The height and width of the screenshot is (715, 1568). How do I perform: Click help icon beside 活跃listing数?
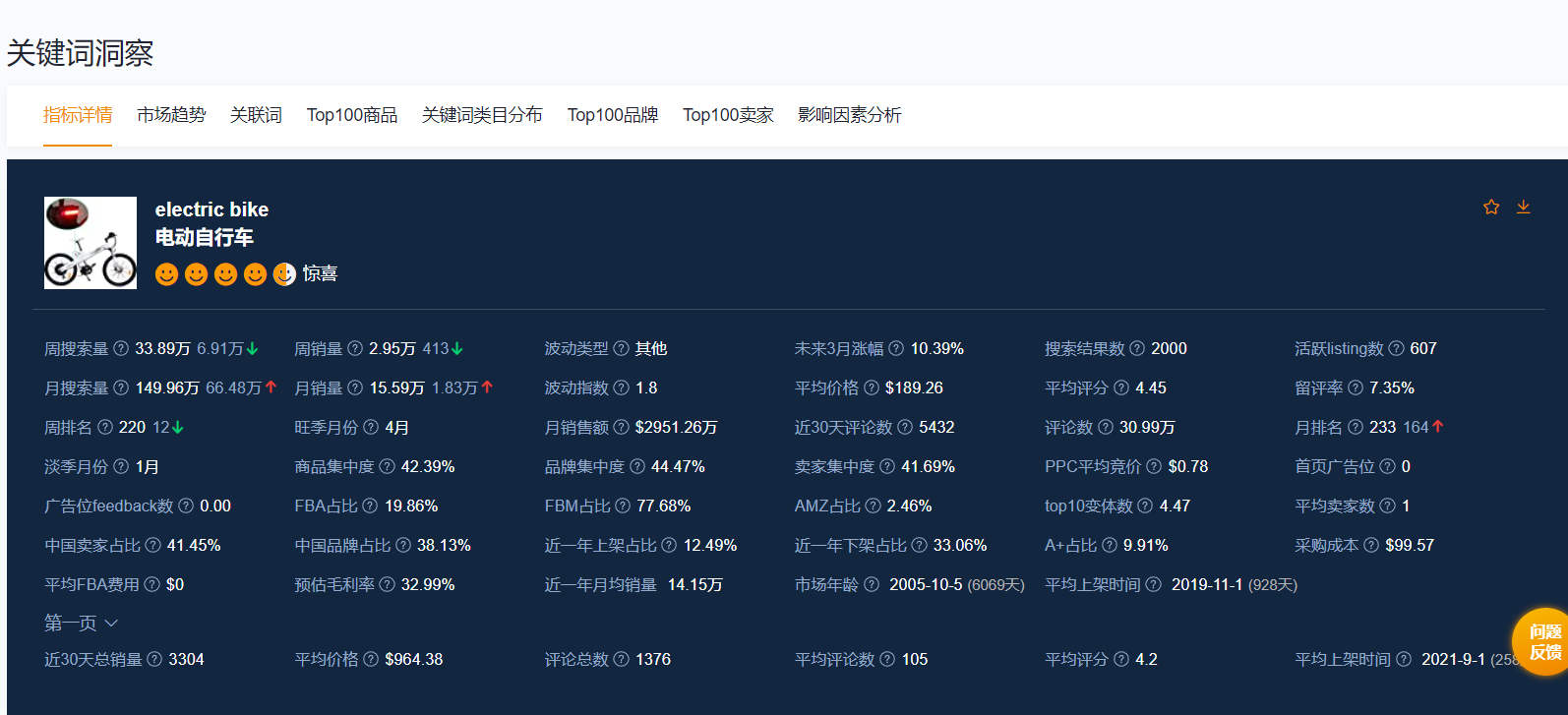(x=1396, y=348)
